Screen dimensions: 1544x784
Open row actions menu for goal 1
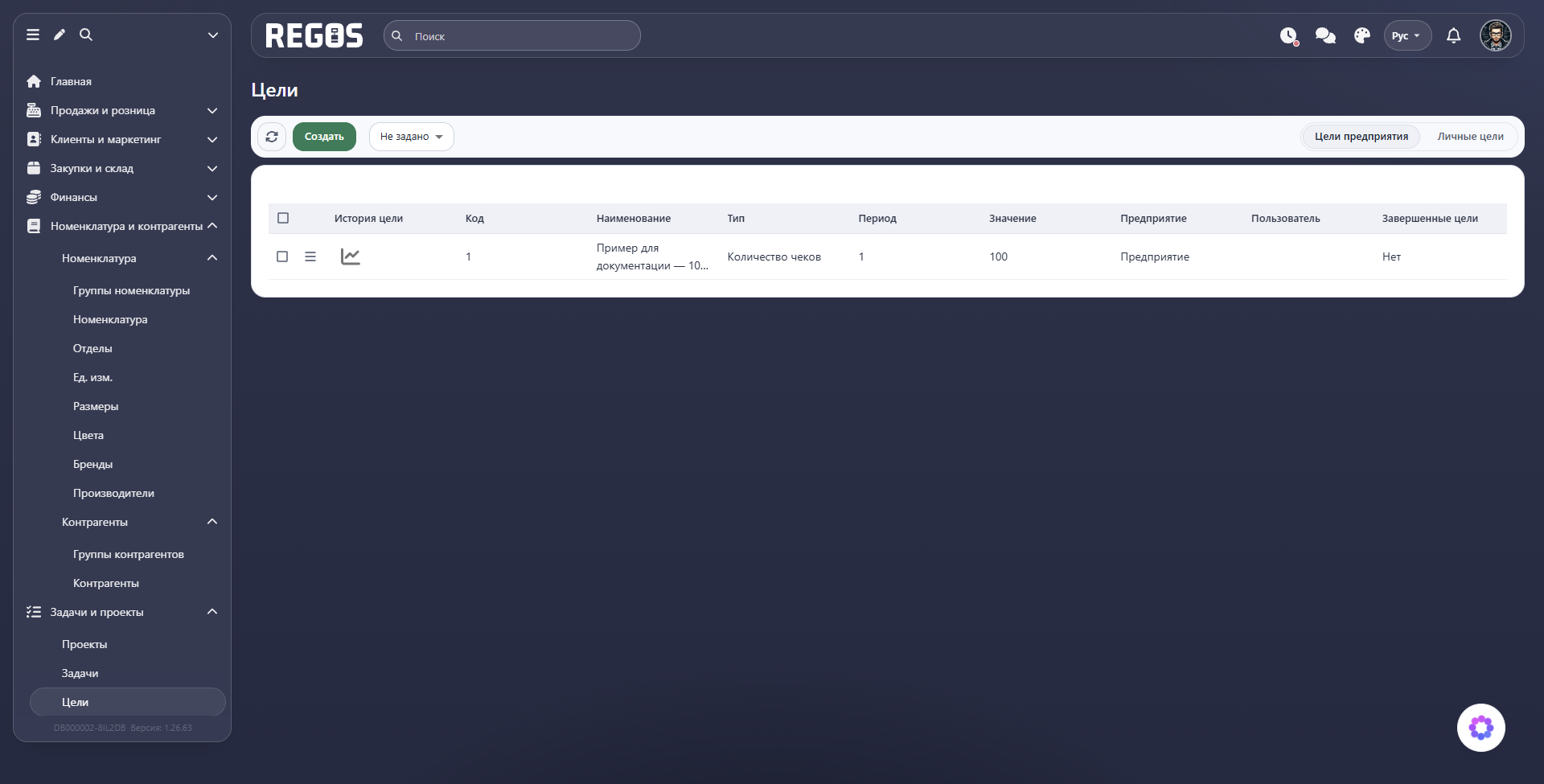(310, 257)
